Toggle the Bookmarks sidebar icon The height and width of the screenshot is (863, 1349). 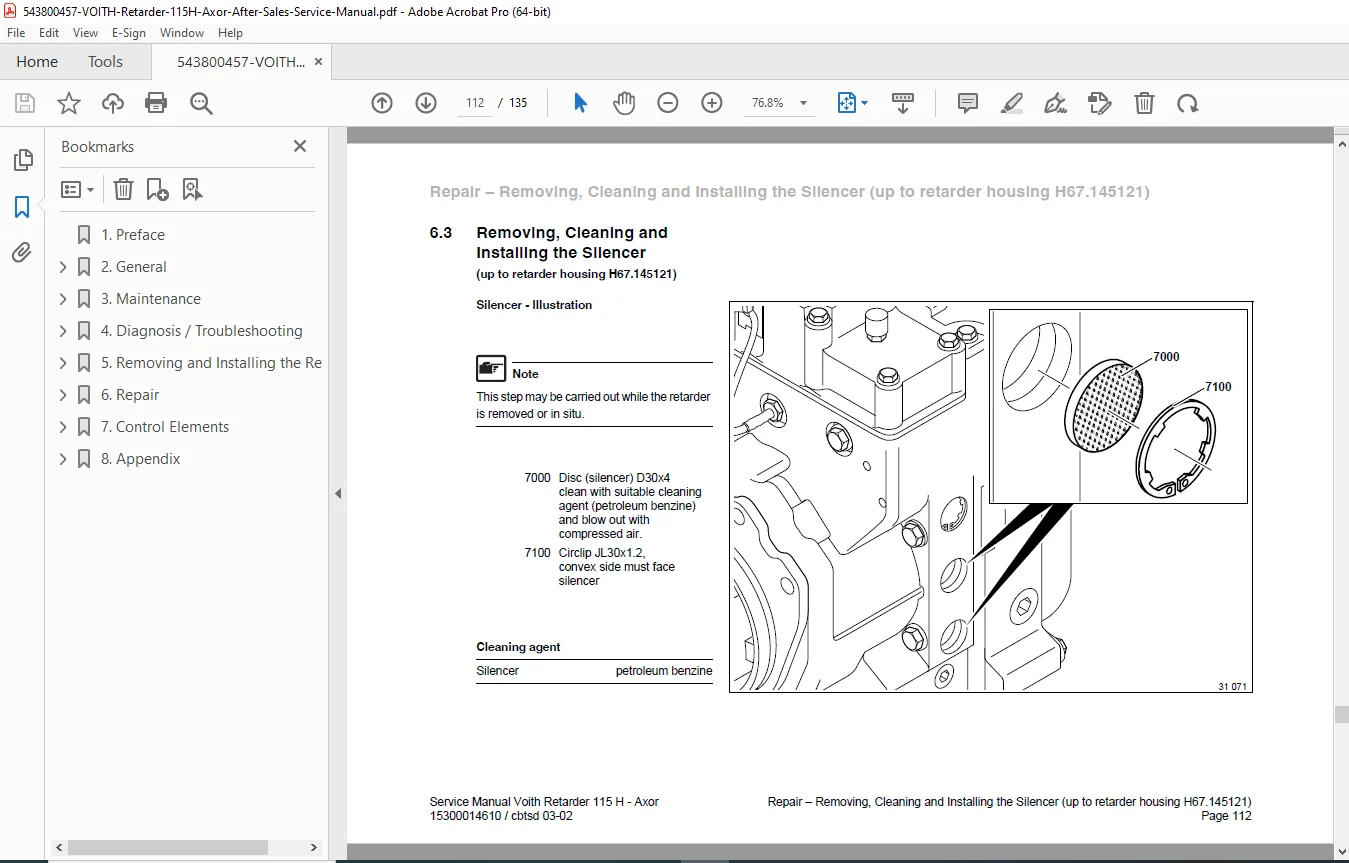(22, 207)
